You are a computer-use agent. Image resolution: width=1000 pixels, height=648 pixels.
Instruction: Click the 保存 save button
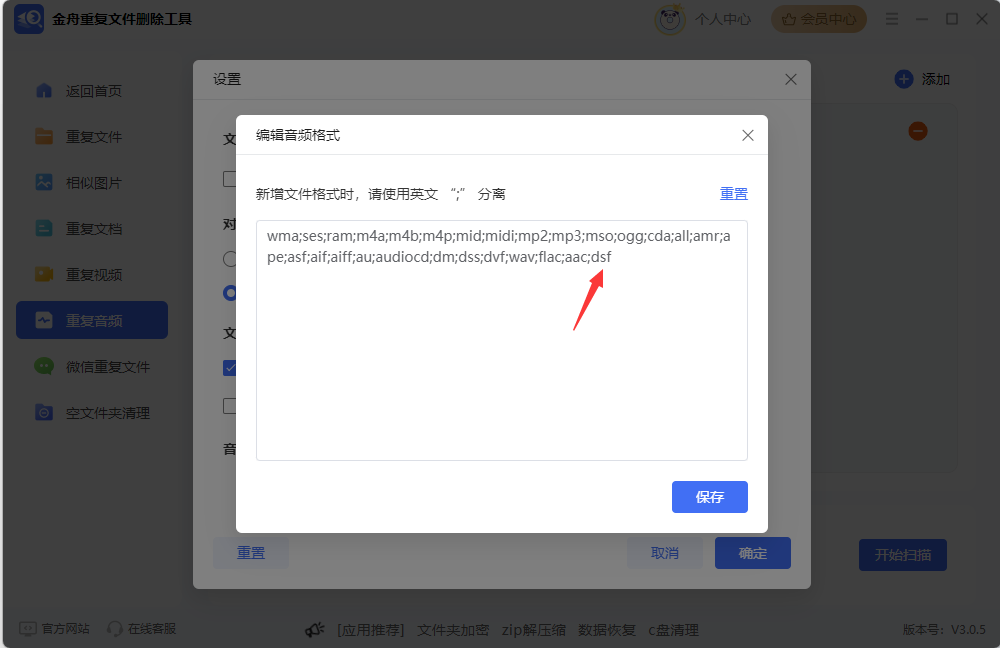pyautogui.click(x=709, y=497)
